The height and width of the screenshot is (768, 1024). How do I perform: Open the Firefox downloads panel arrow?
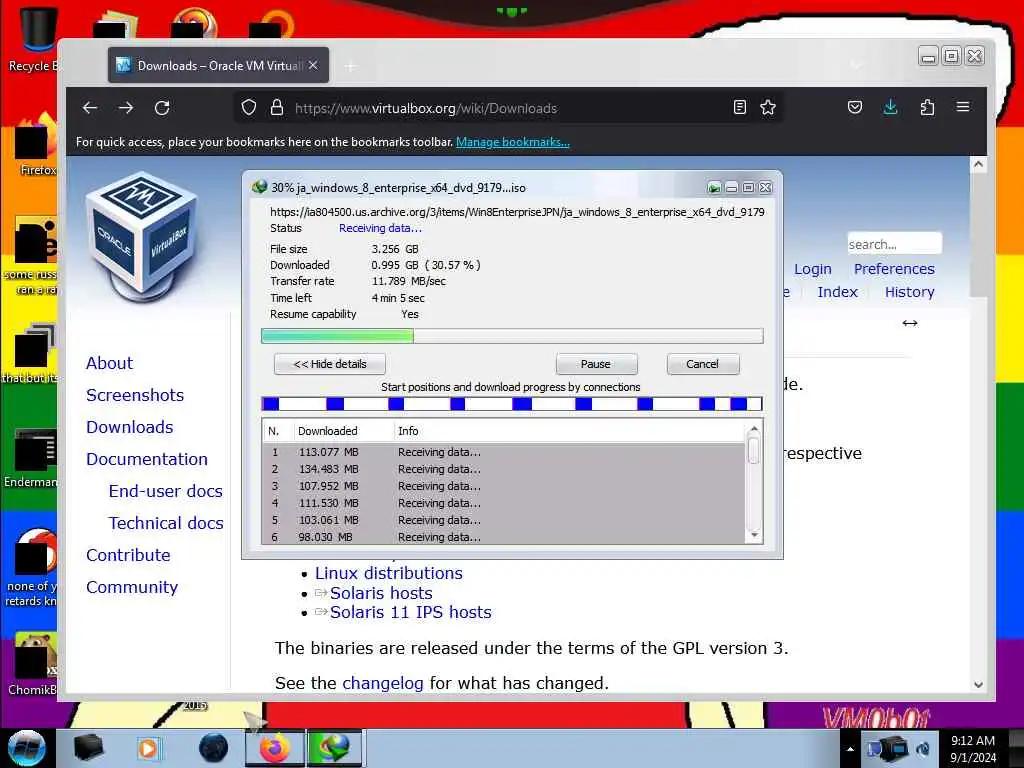890,107
